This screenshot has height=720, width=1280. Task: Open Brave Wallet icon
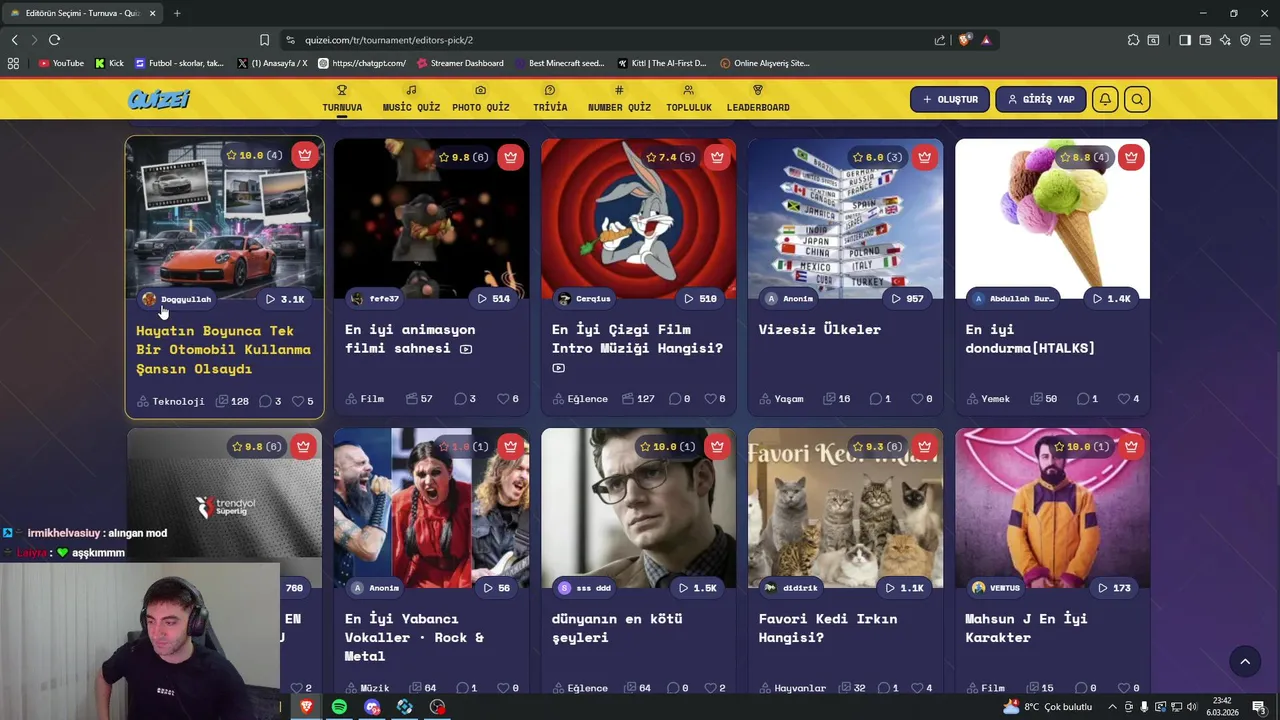pos(1205,40)
